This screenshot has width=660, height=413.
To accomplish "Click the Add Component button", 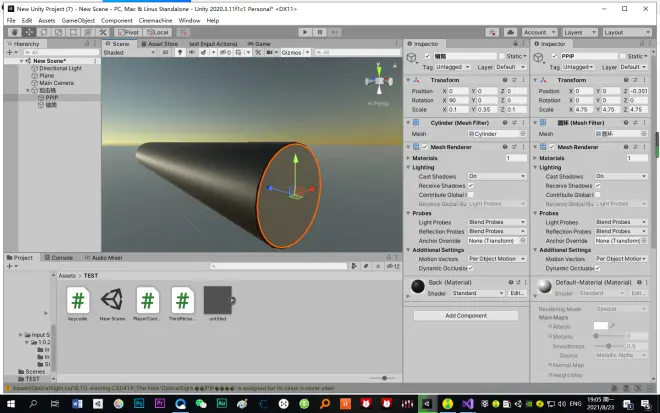I will [464, 315].
